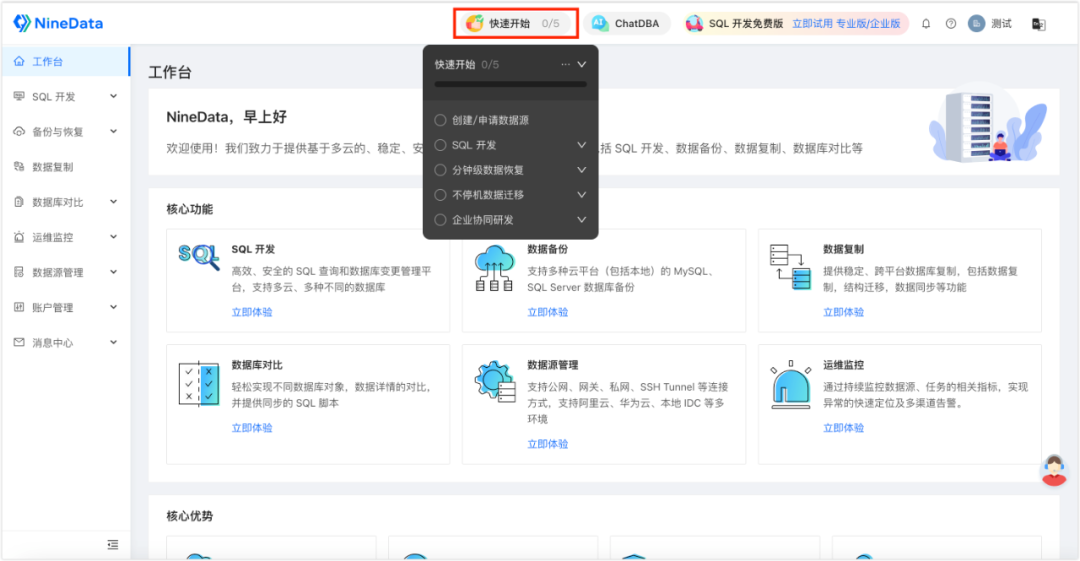The width and height of the screenshot is (1080, 561).
Task: Click the SQL magnifier card icon
Action: pos(199,258)
